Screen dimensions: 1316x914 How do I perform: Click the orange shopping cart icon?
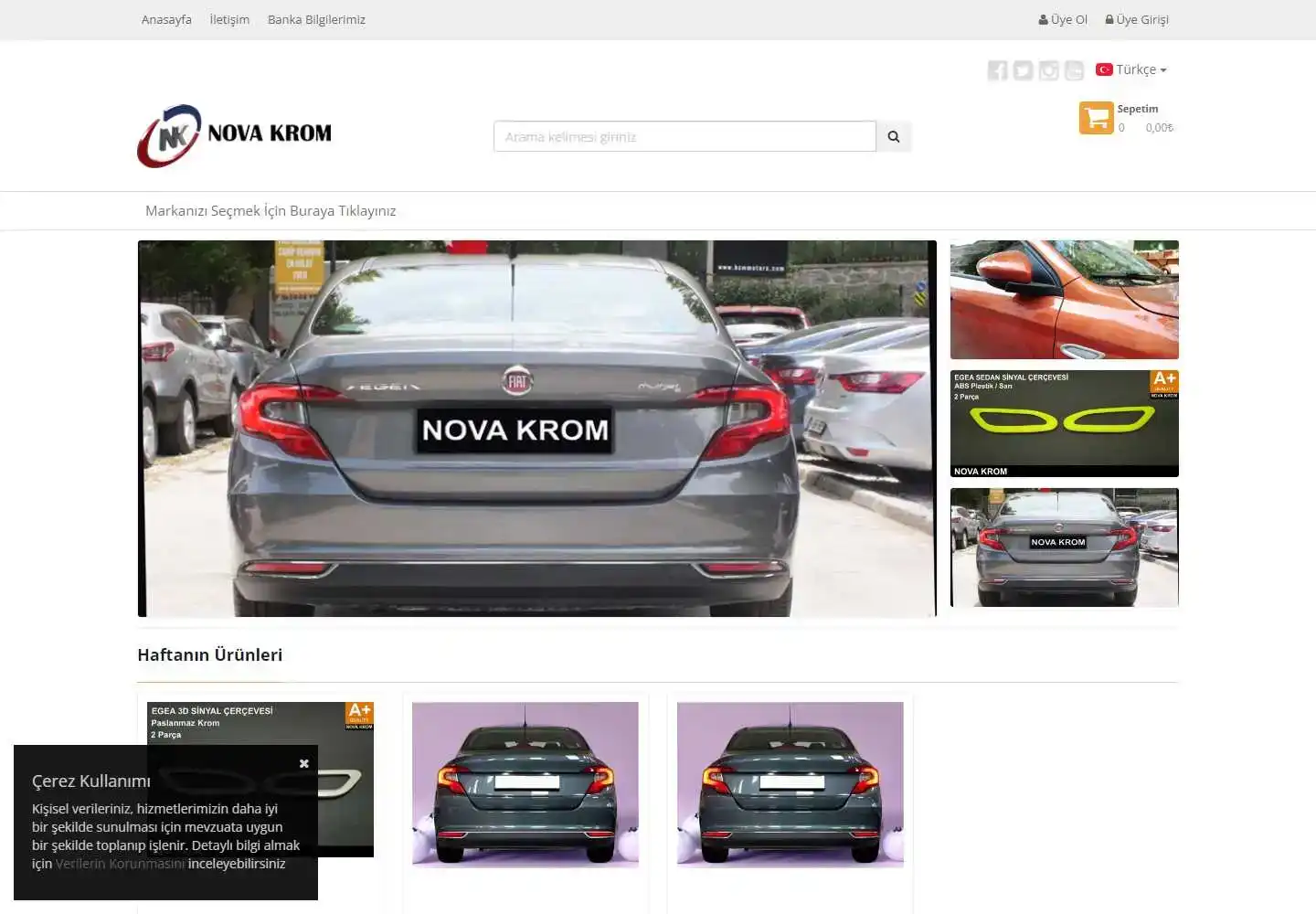click(x=1096, y=118)
